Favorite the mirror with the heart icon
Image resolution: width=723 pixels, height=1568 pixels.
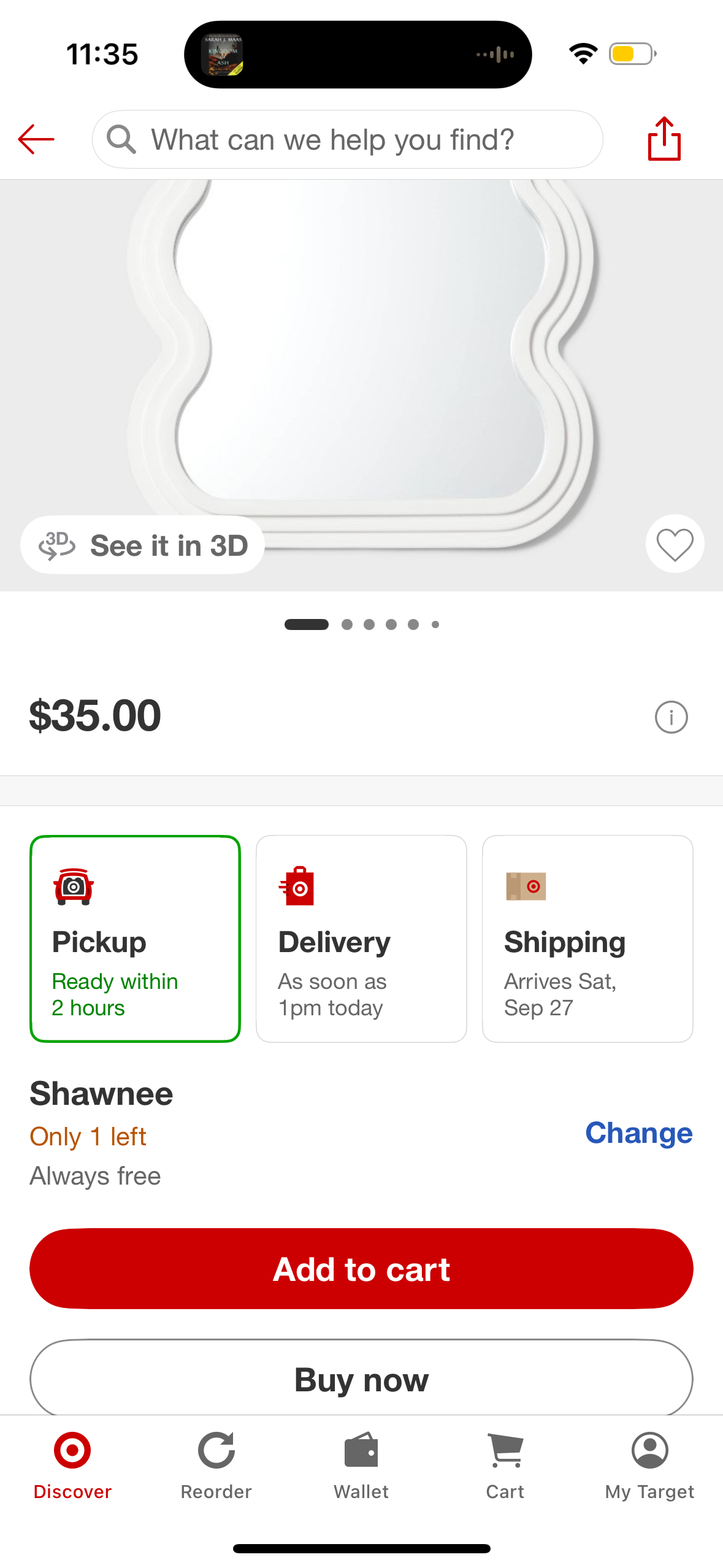[675, 544]
